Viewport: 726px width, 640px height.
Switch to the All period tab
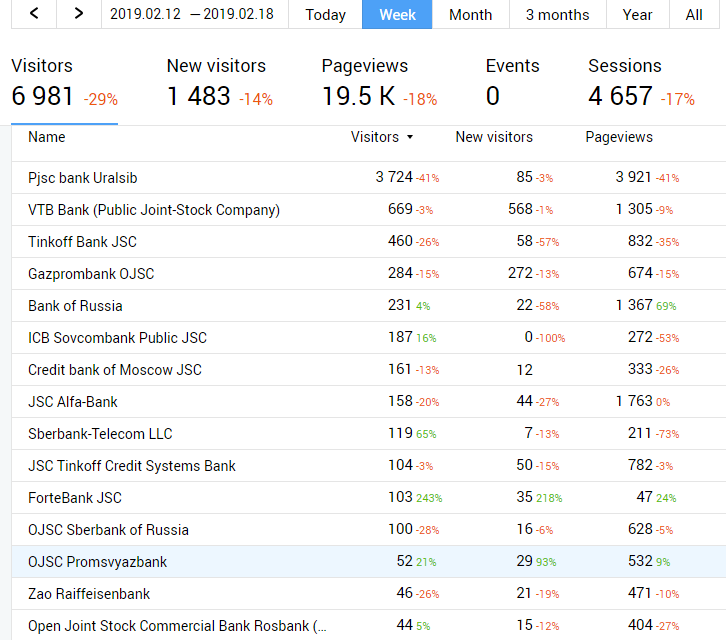point(694,14)
